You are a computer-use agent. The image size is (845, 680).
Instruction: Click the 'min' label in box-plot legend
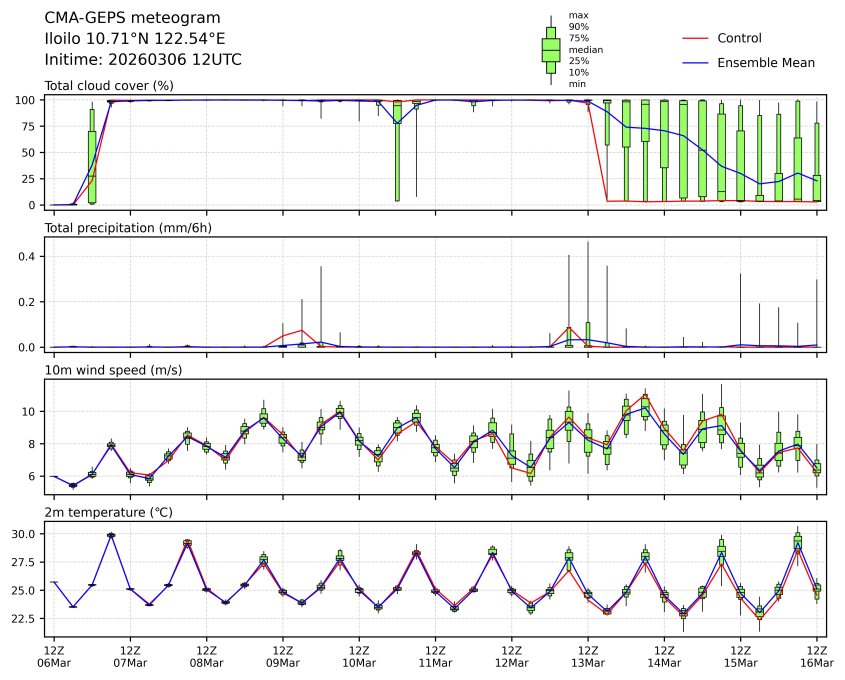(577, 84)
